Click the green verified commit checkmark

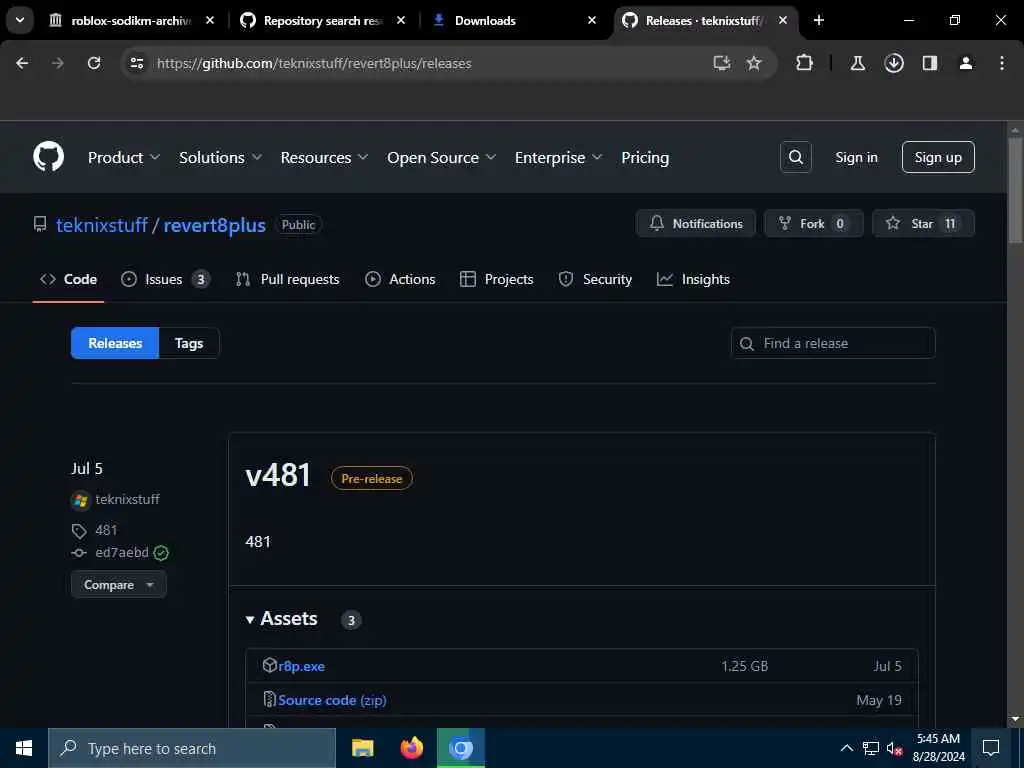pos(161,553)
